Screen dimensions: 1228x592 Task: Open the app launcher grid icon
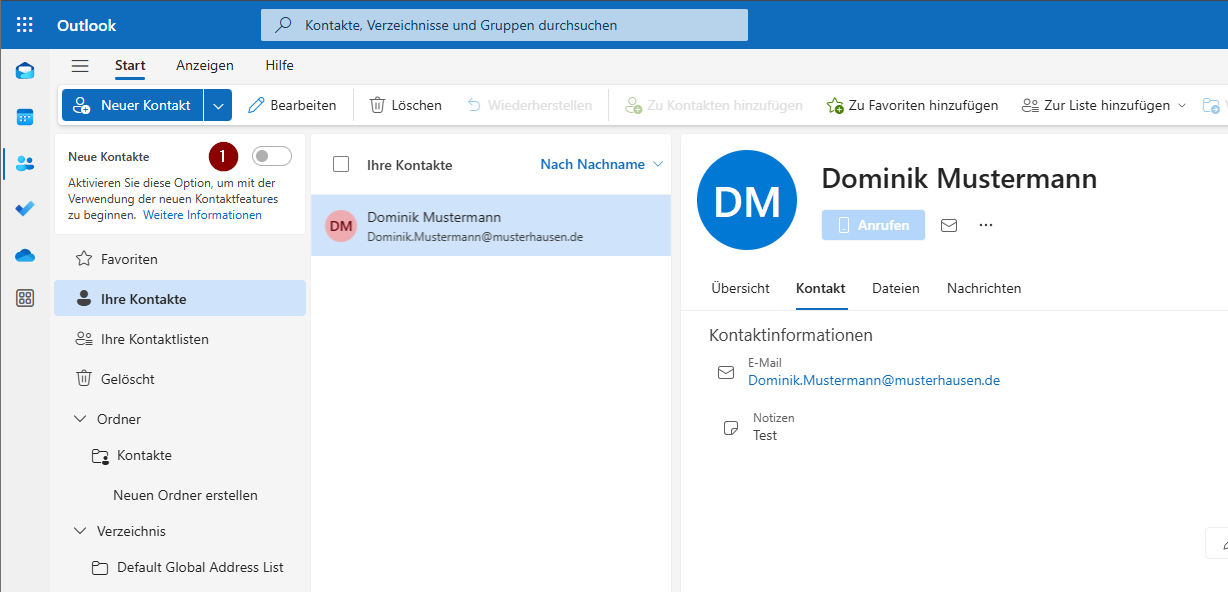point(25,25)
